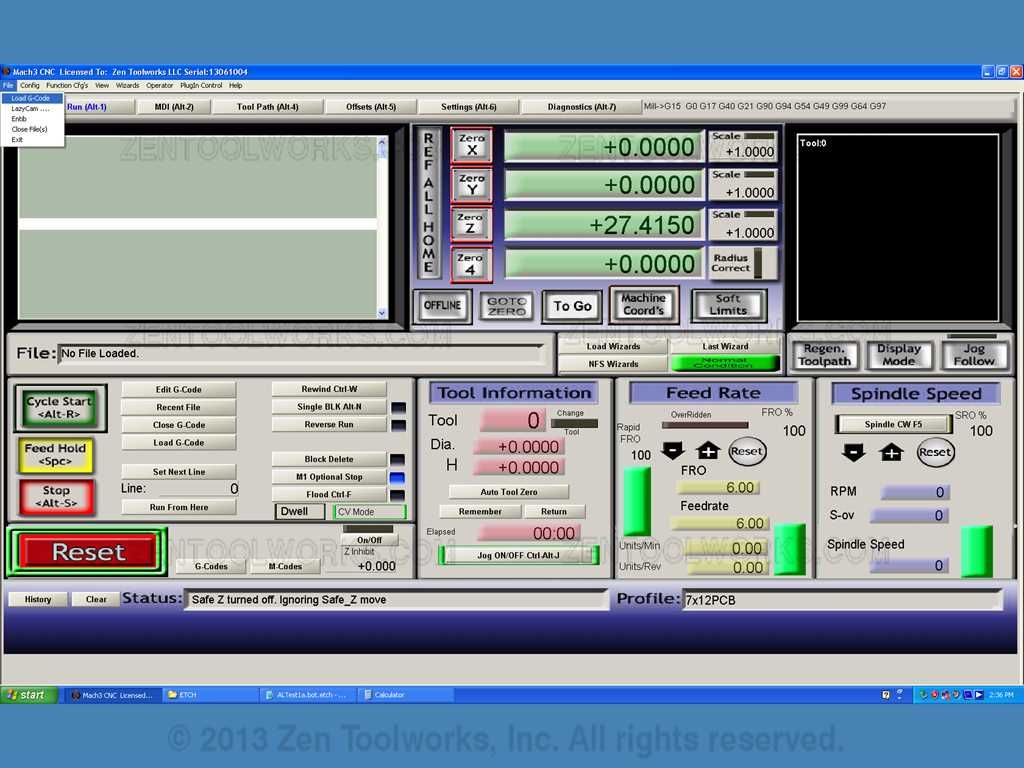Zero the X axis DRO

click(472, 145)
